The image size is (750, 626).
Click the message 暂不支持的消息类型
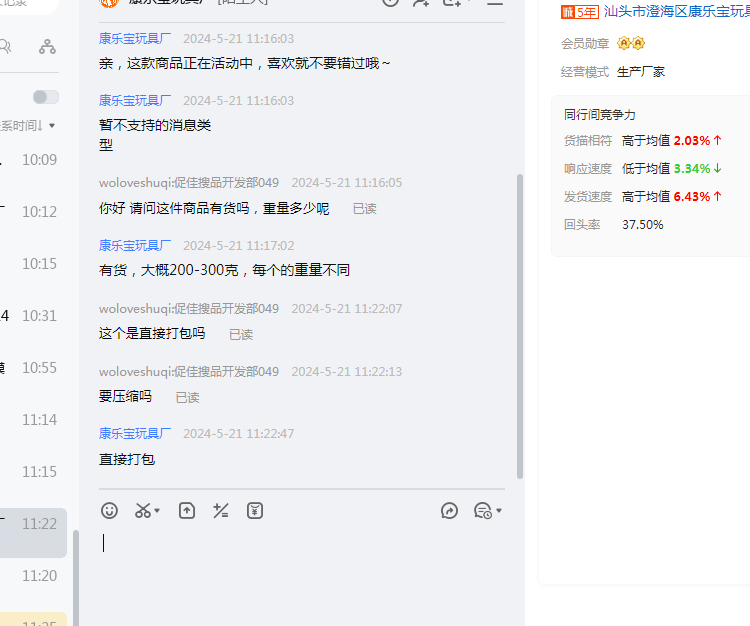tap(155, 135)
